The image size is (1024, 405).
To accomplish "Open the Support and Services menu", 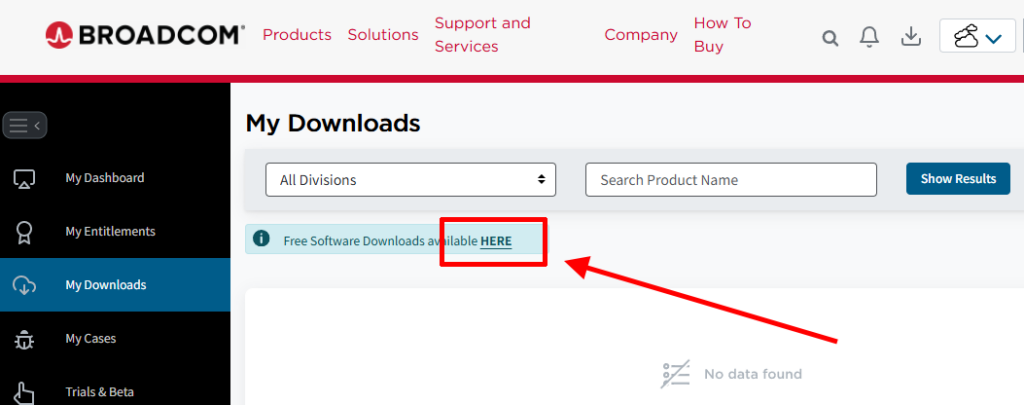I will tap(483, 35).
